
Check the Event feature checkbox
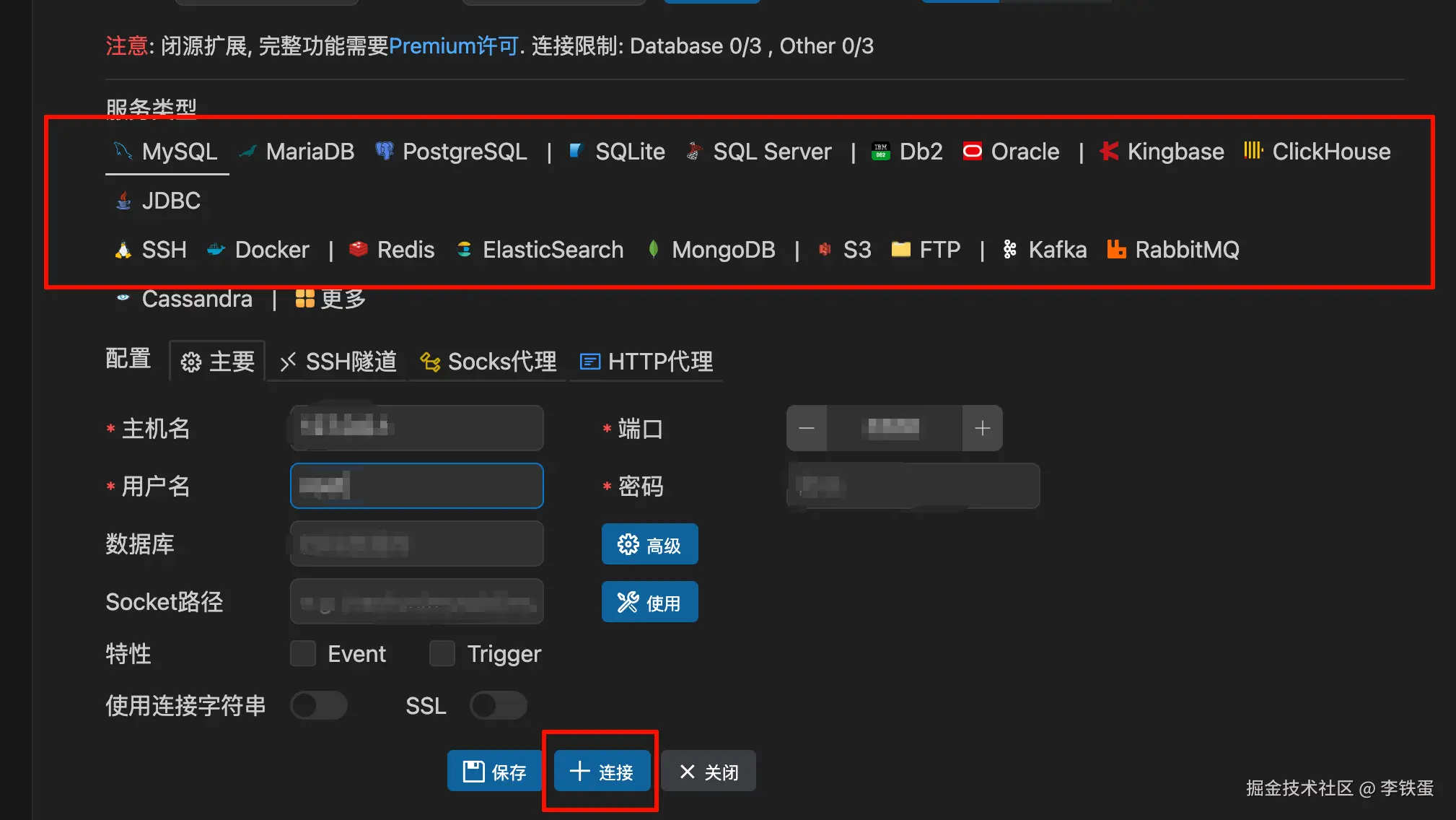click(303, 653)
